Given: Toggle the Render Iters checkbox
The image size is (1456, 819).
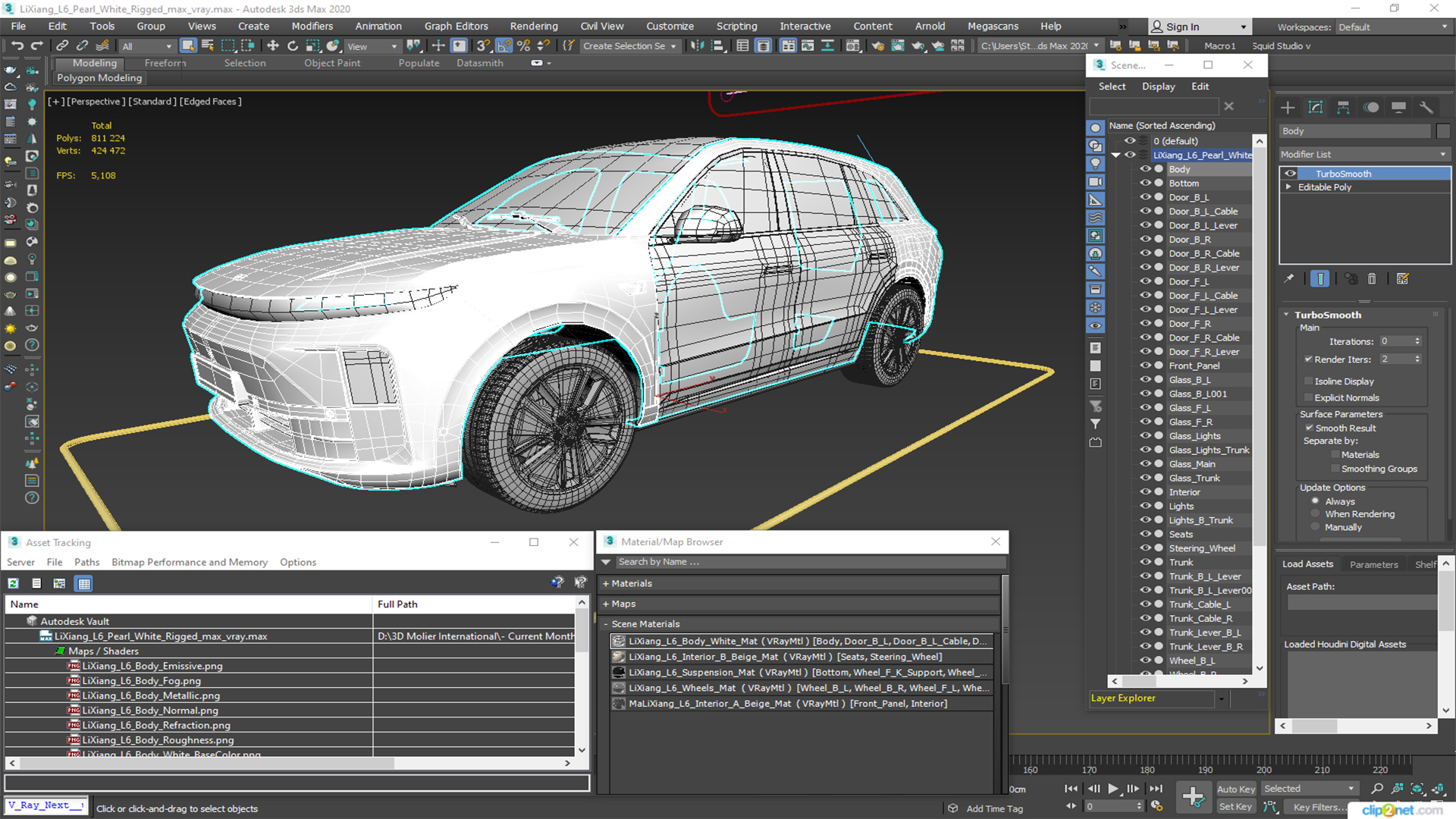Looking at the screenshot, I should click(x=1308, y=359).
